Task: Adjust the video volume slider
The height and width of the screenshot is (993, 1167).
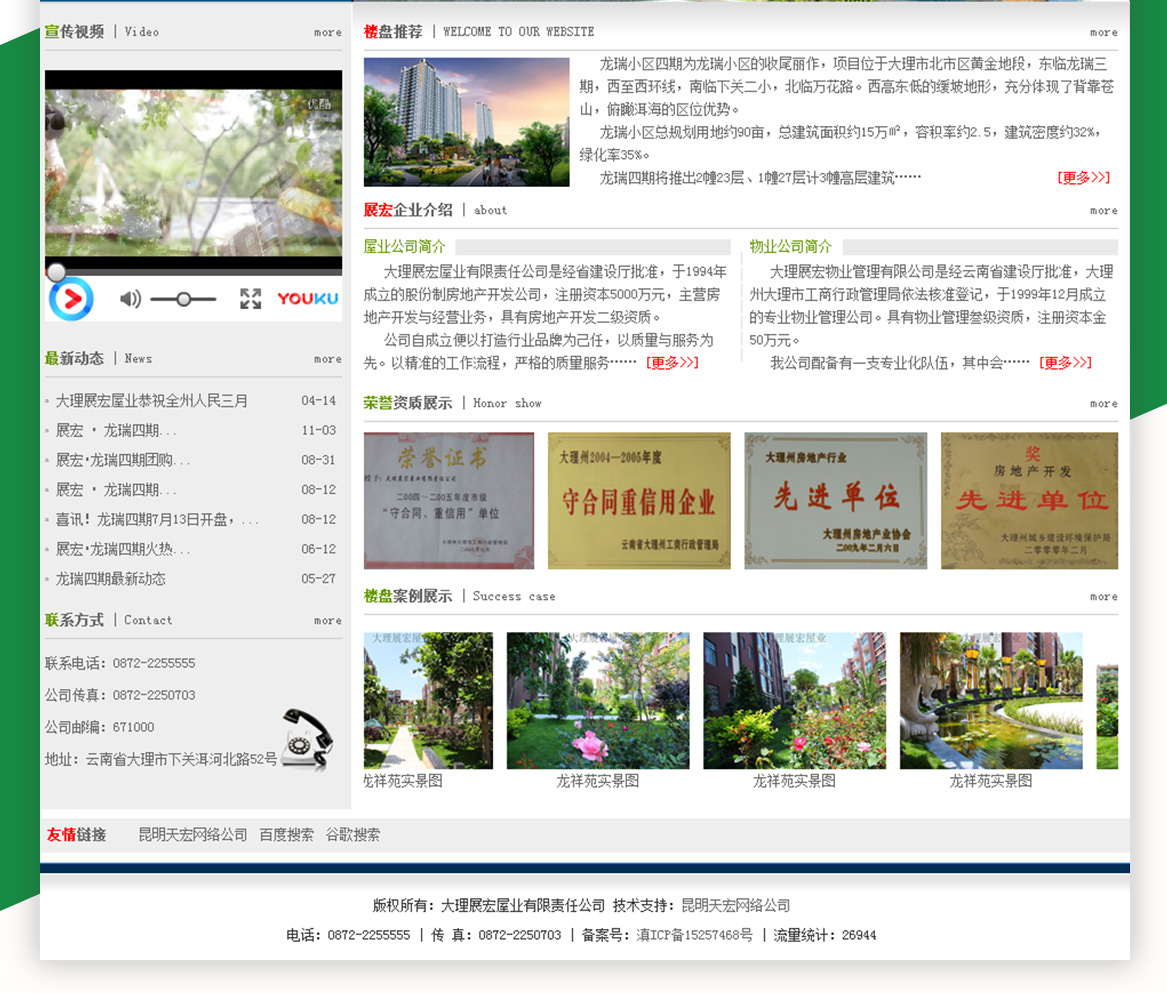Action: pyautogui.click(x=183, y=299)
